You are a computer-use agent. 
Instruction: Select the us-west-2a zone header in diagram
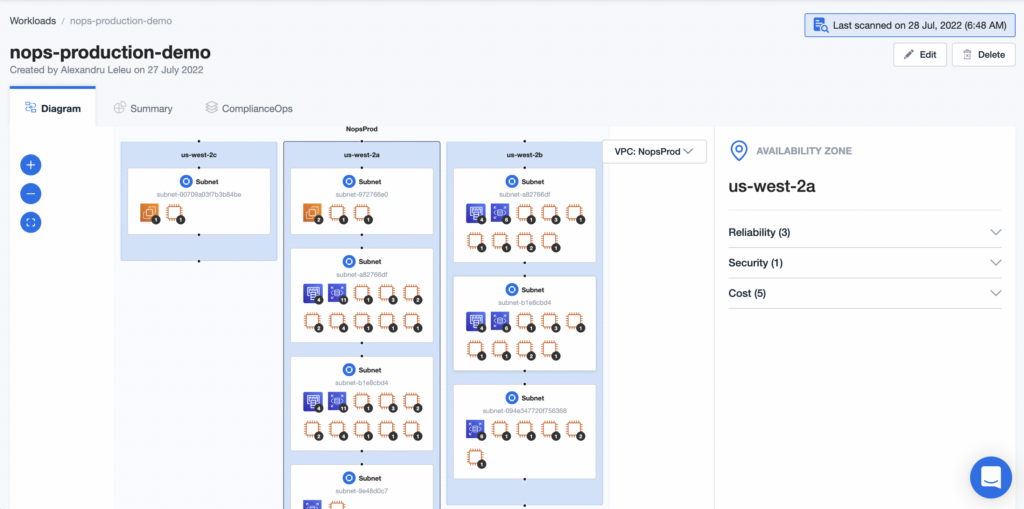(362, 156)
